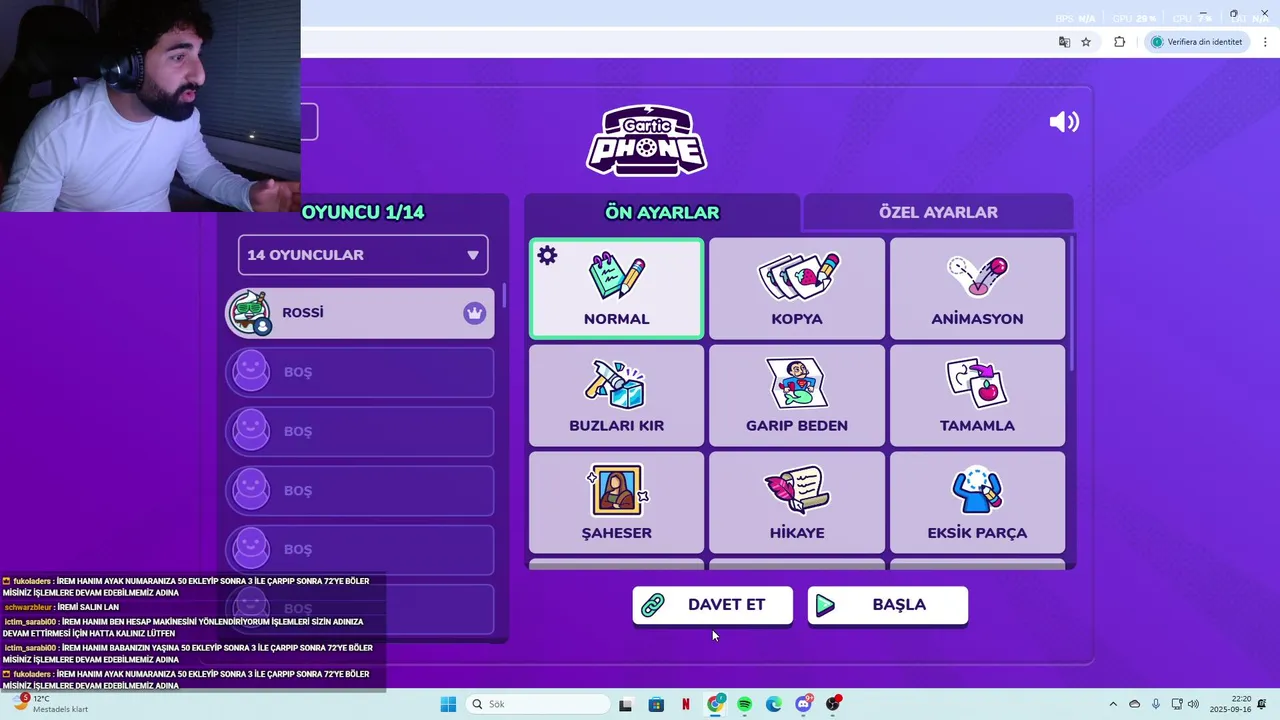
Task: Open Chrome's three-dot menu
Action: click(1266, 42)
